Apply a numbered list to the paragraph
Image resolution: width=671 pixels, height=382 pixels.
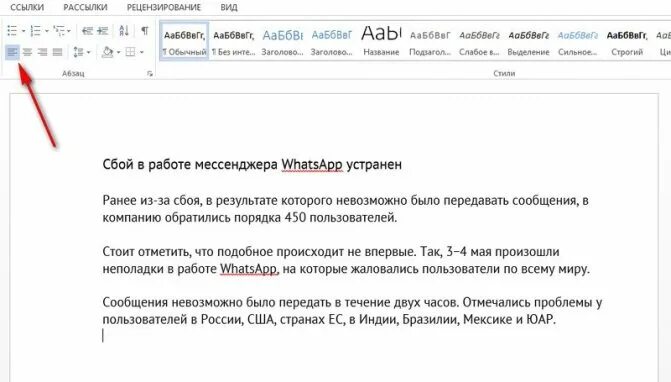point(36,31)
